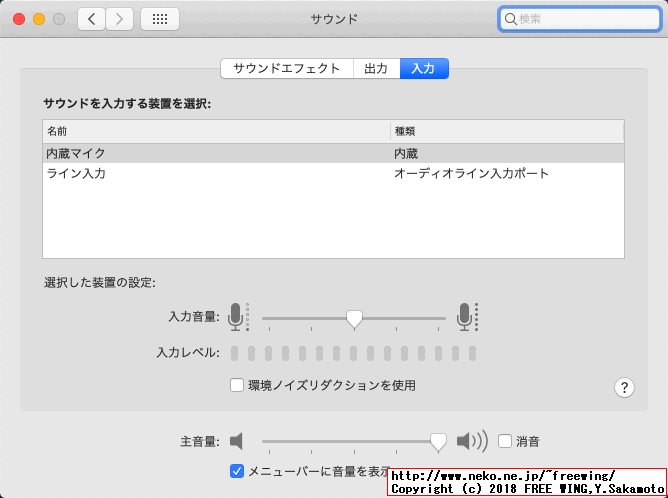Minimize the window with yellow button
668x498 pixels.
pyautogui.click(x=39, y=19)
